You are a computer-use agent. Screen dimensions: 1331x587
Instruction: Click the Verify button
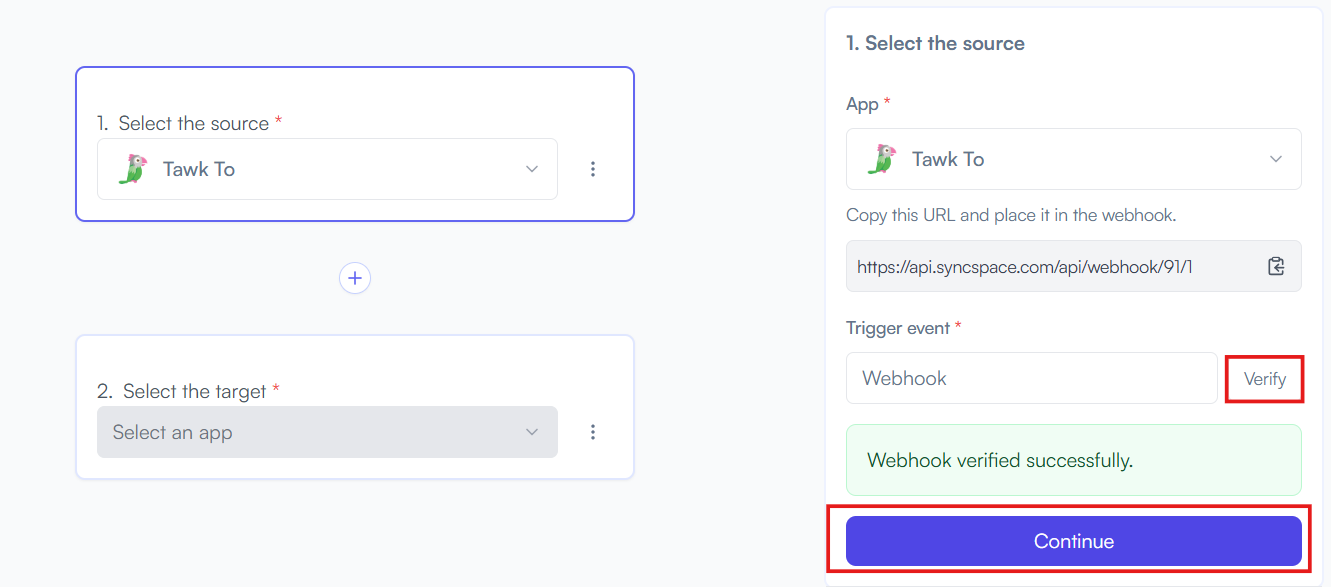[1265, 379]
